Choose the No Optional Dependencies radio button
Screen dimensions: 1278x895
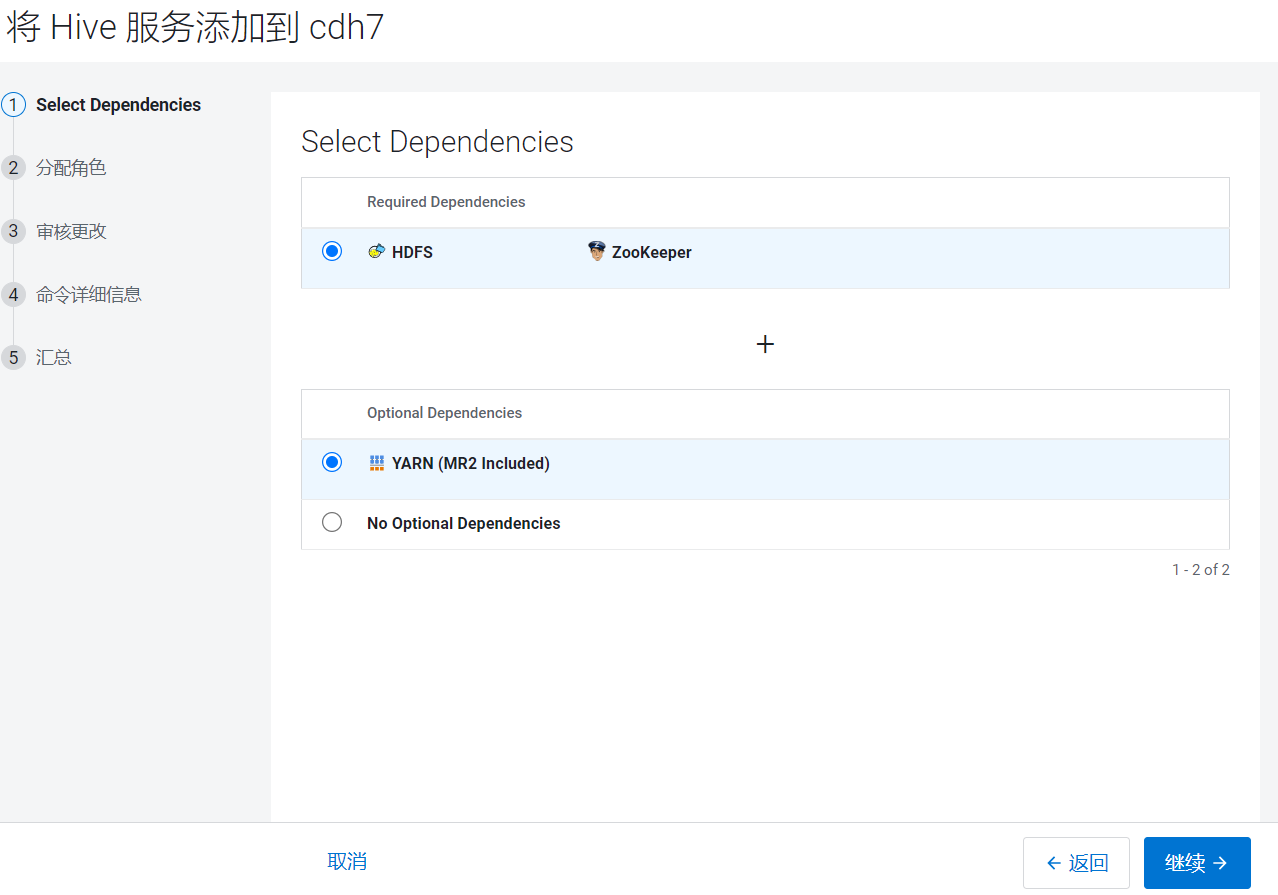pos(332,522)
